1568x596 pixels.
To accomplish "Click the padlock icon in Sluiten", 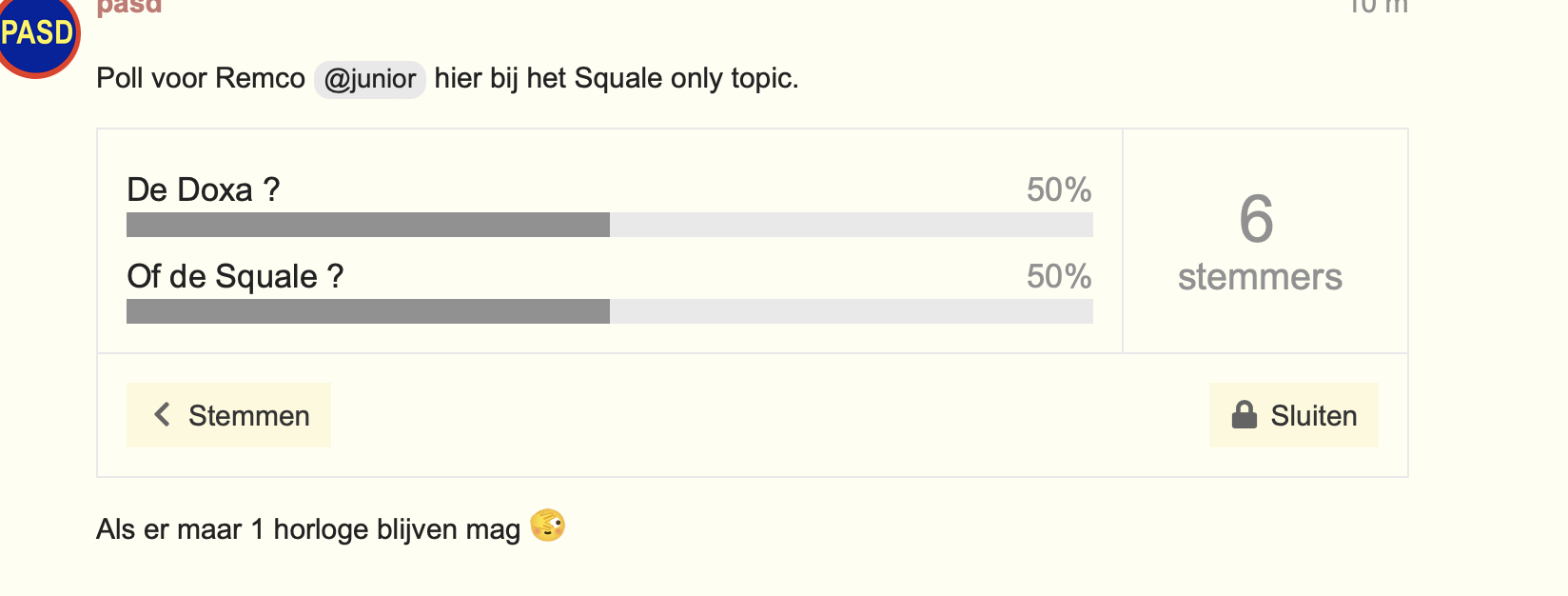I will click(1245, 415).
